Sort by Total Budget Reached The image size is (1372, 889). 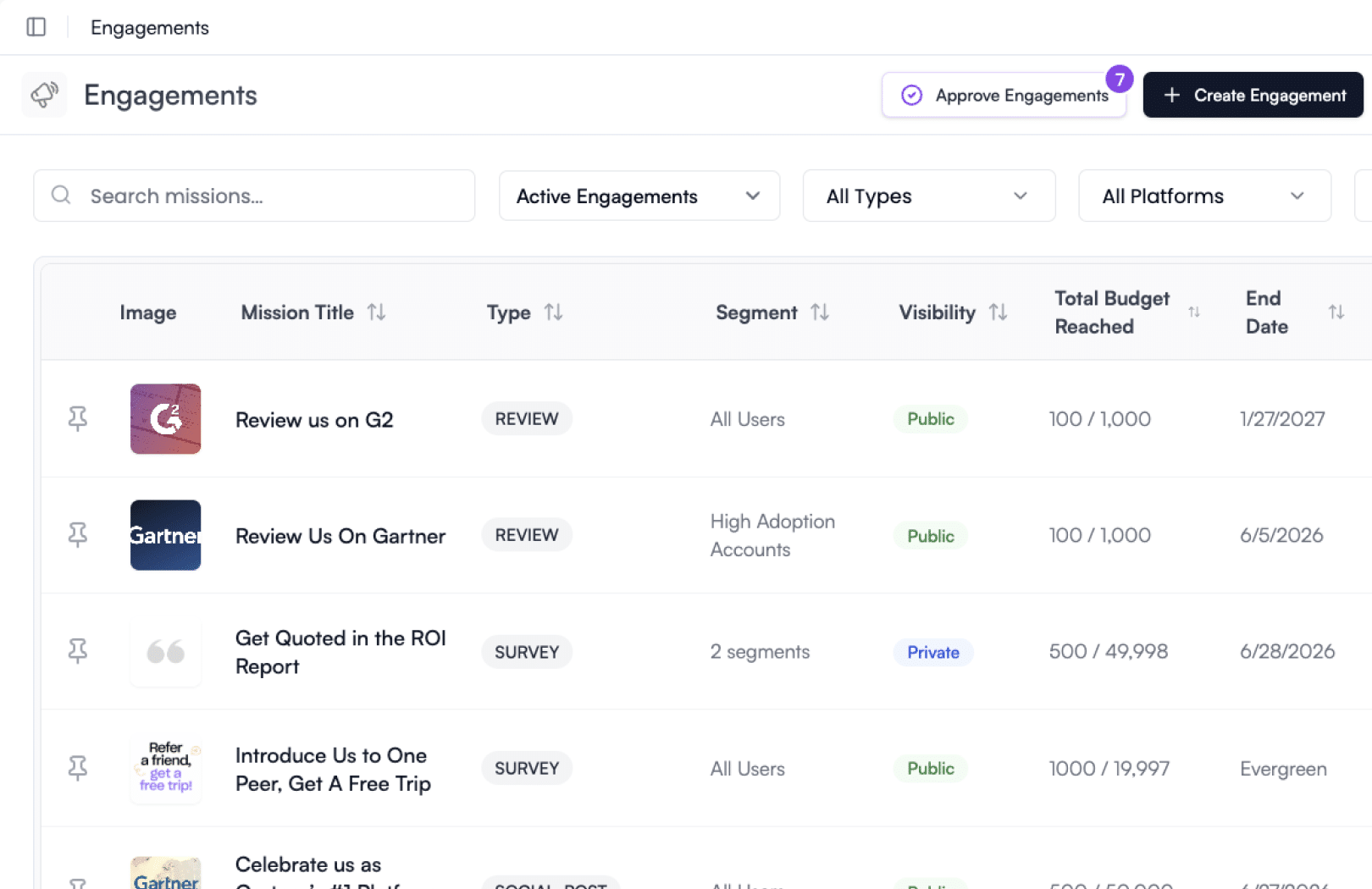1193,312
